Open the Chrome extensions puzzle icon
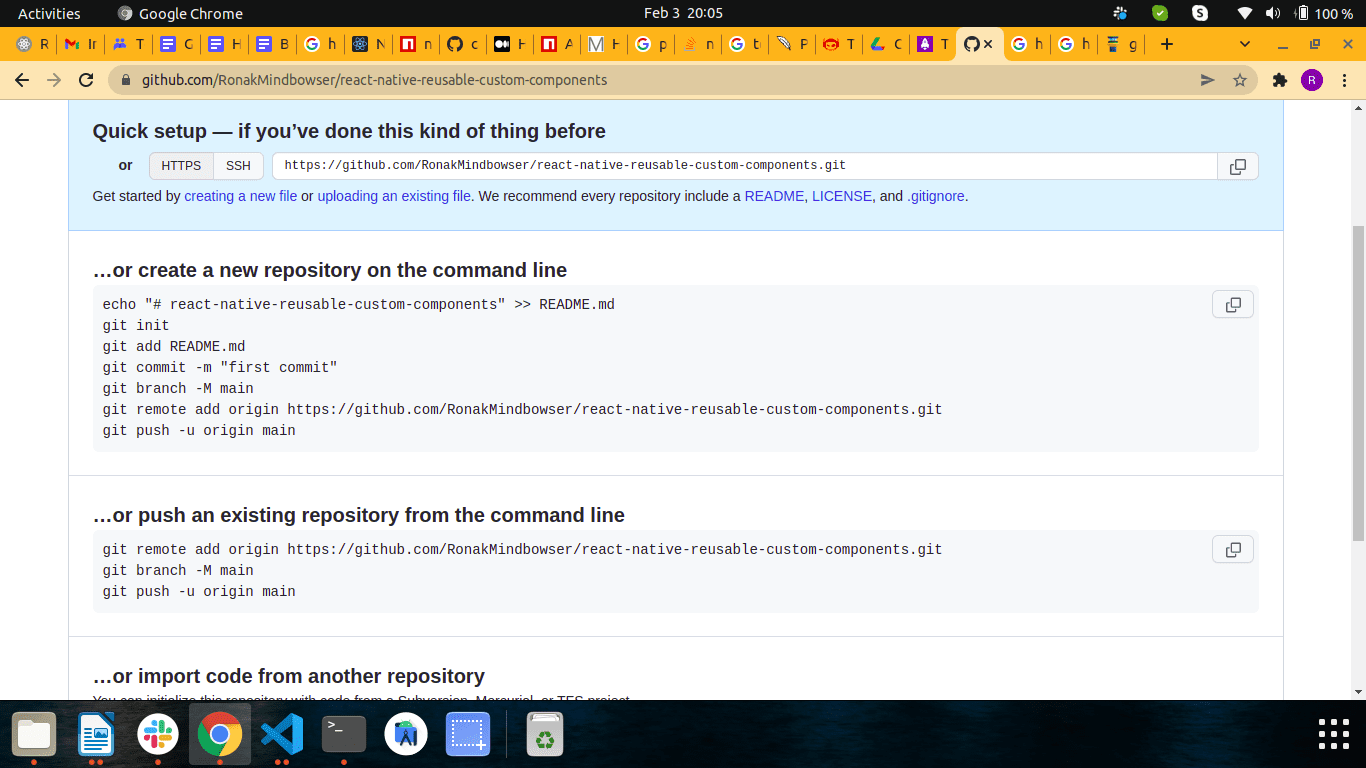The width and height of the screenshot is (1366, 768). 1279,80
